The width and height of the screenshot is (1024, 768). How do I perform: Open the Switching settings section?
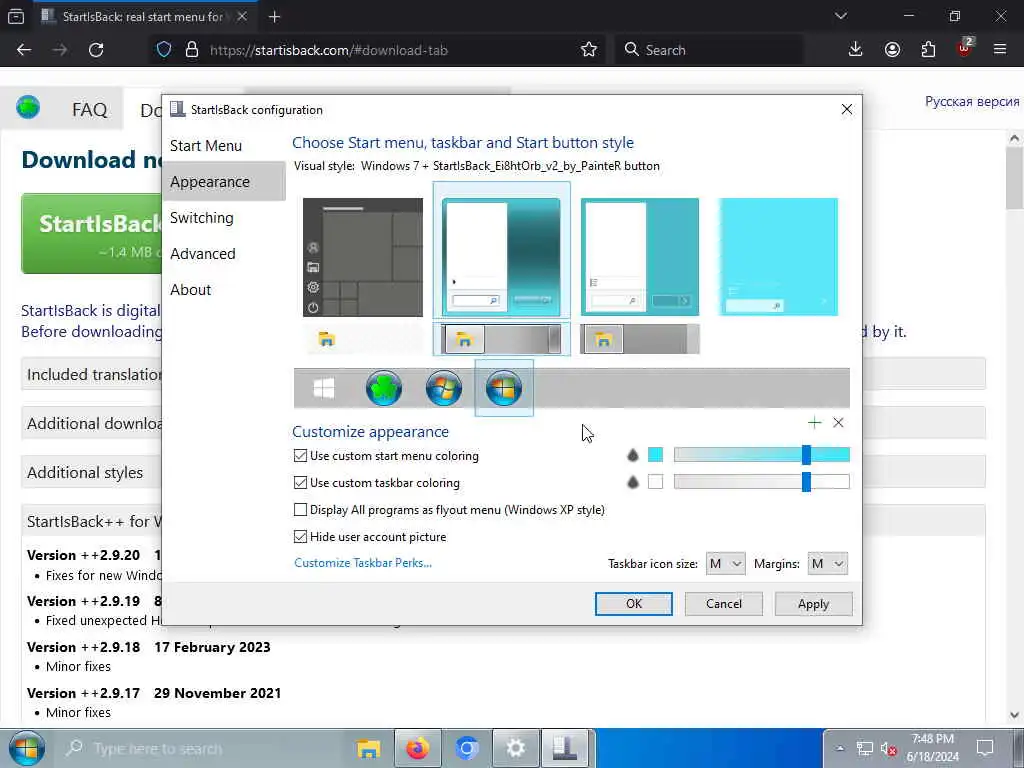[202, 217]
